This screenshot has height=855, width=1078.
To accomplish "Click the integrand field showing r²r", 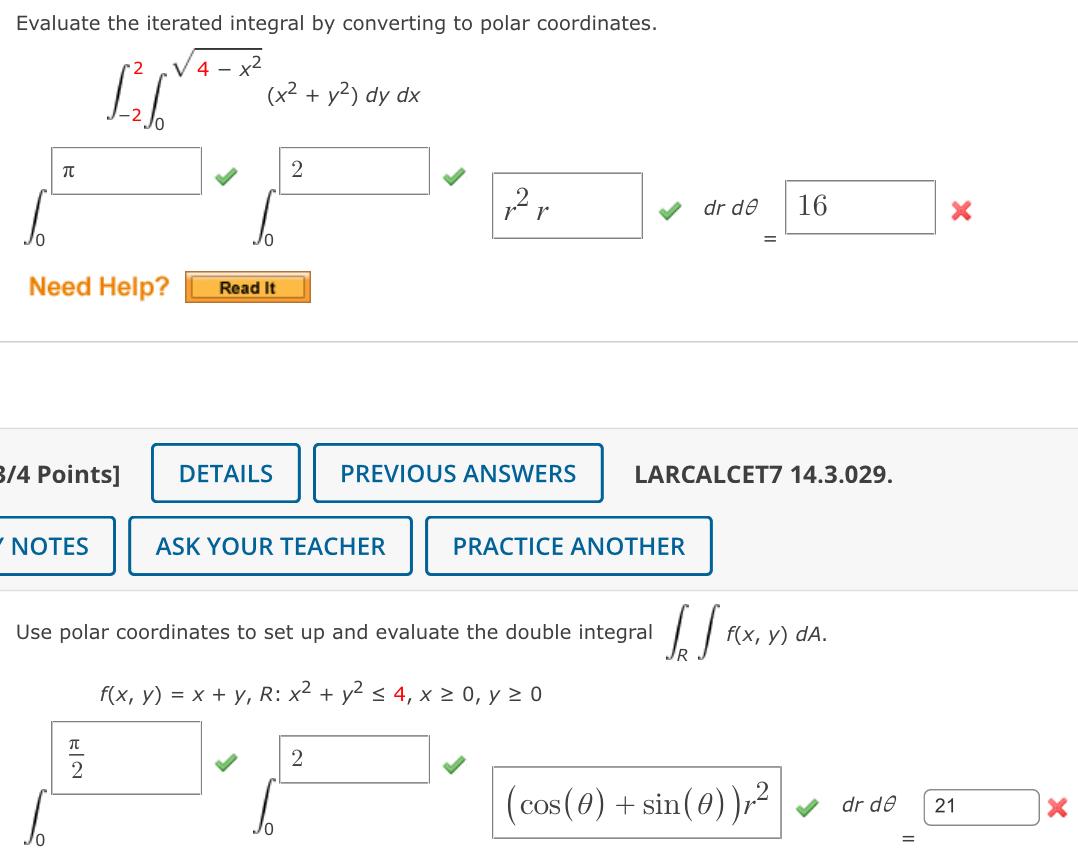I will tap(567, 206).
